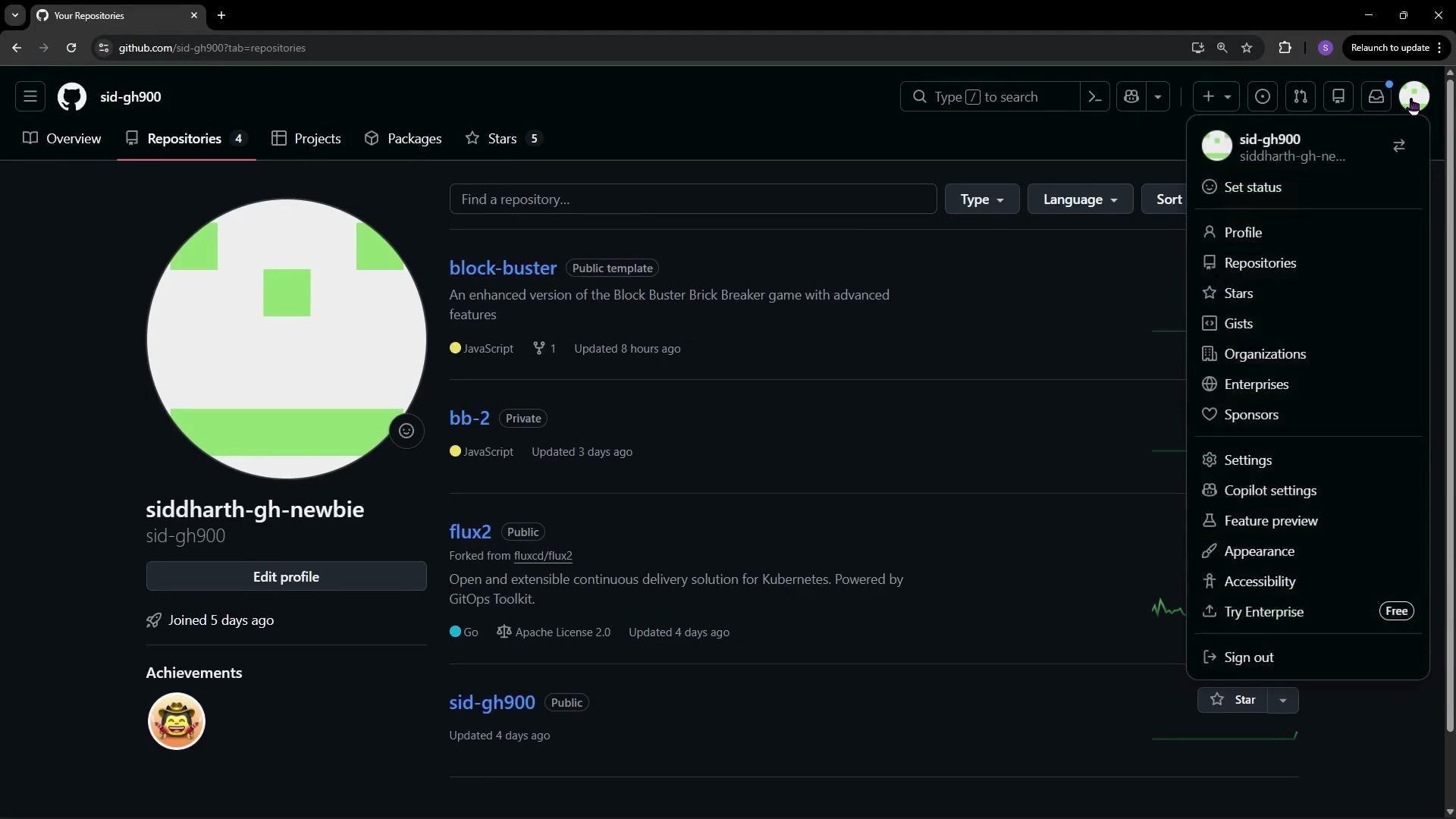
Task: Open the command palette icon
Action: 1095,96
